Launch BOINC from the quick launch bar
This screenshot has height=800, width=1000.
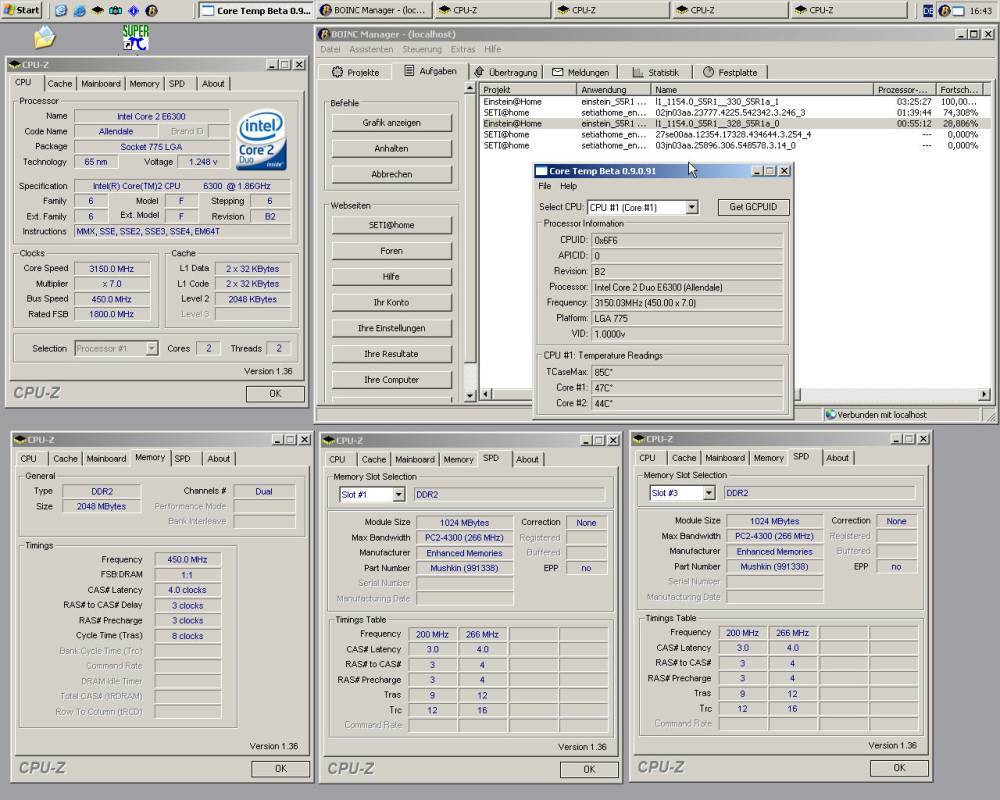pyautogui.click(x=151, y=10)
